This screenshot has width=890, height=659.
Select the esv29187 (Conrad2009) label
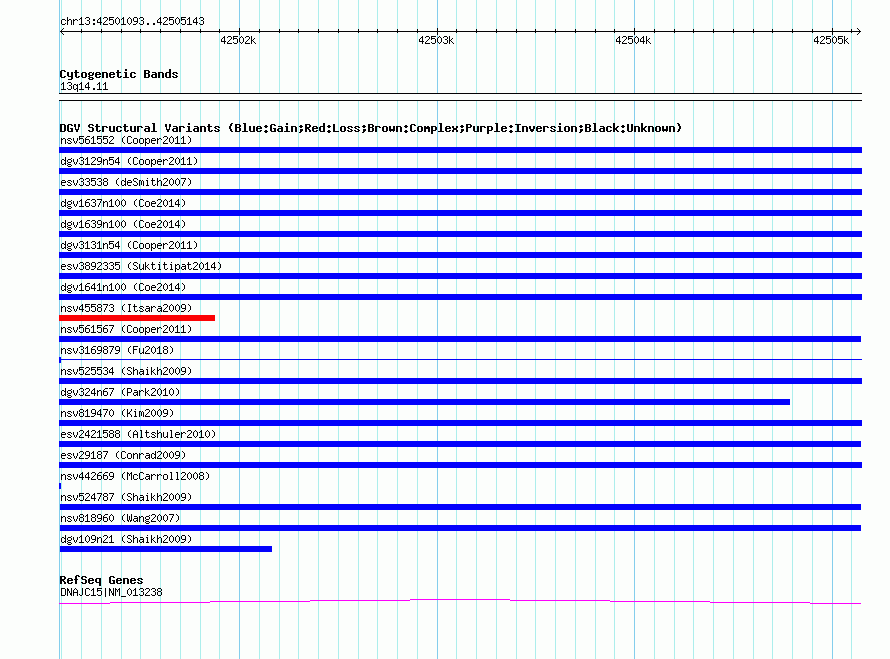click(123, 455)
